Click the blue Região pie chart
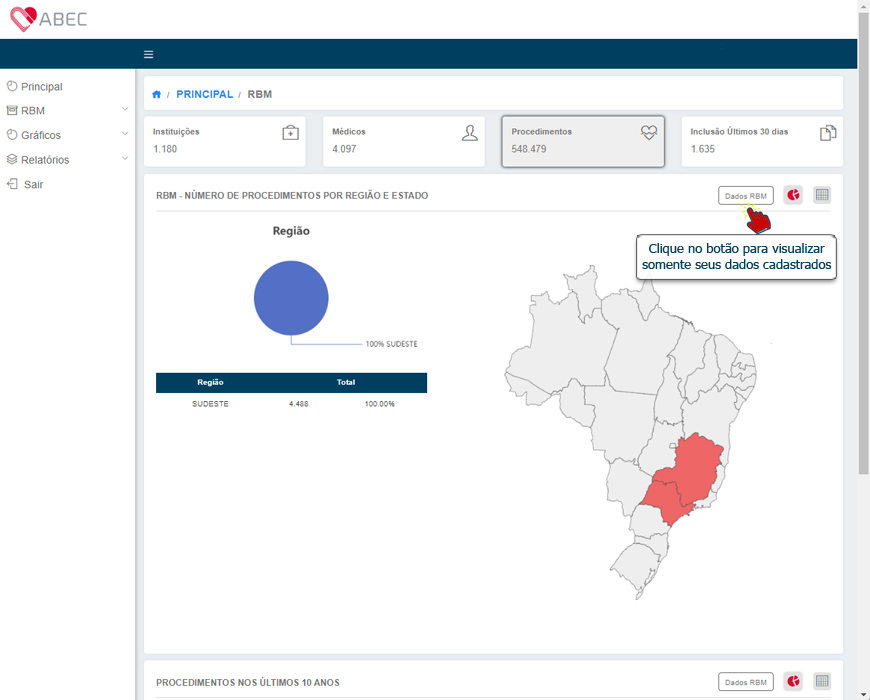 click(x=291, y=298)
